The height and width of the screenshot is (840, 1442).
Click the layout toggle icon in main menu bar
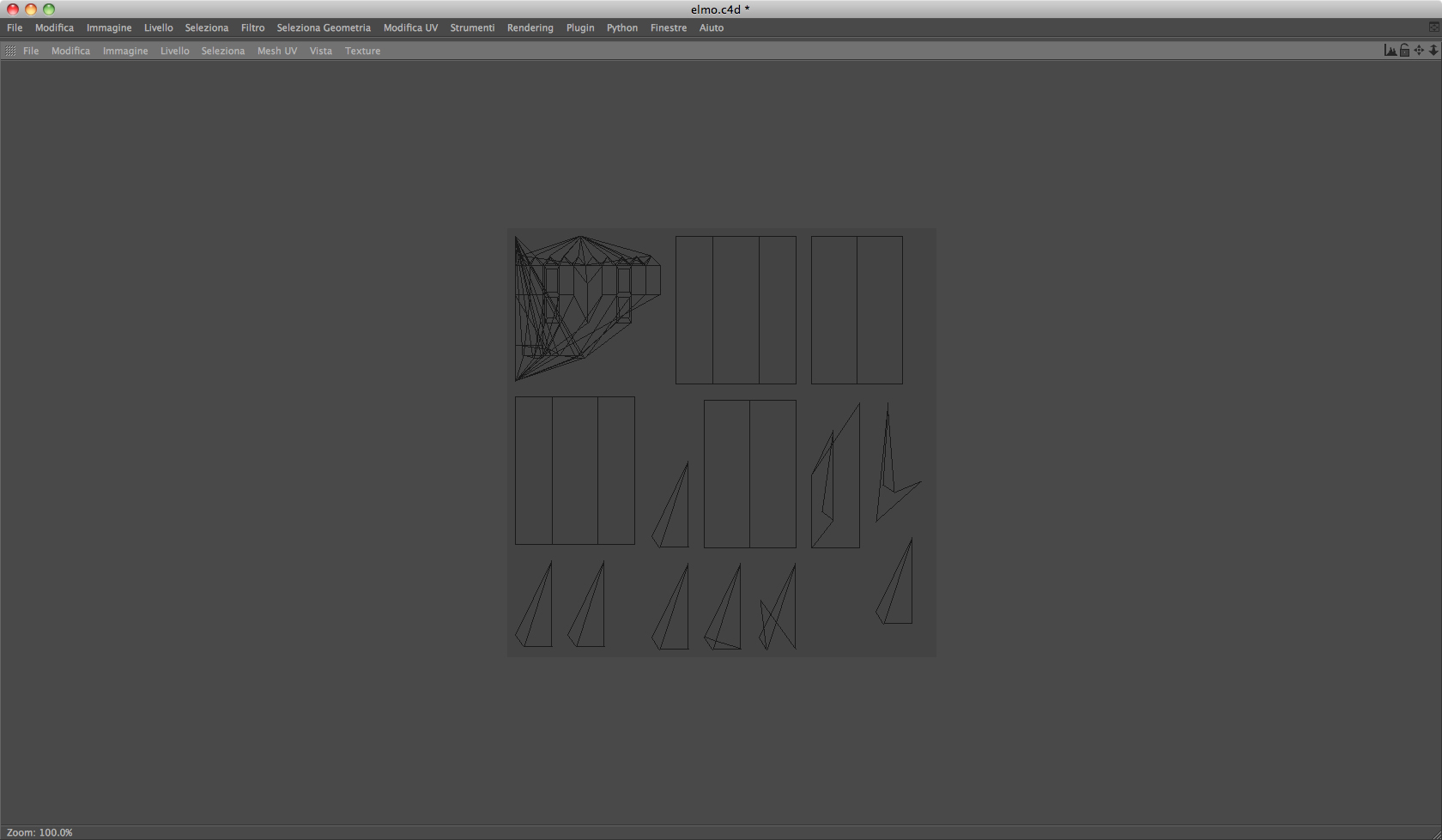tap(1433, 27)
